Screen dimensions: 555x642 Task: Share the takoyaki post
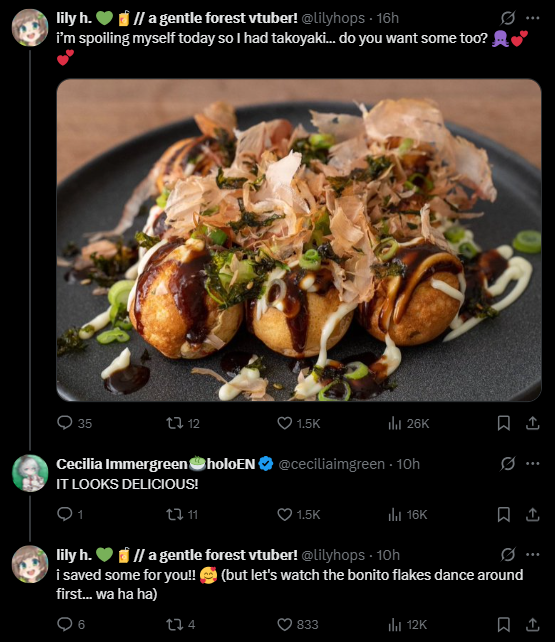pos(532,423)
